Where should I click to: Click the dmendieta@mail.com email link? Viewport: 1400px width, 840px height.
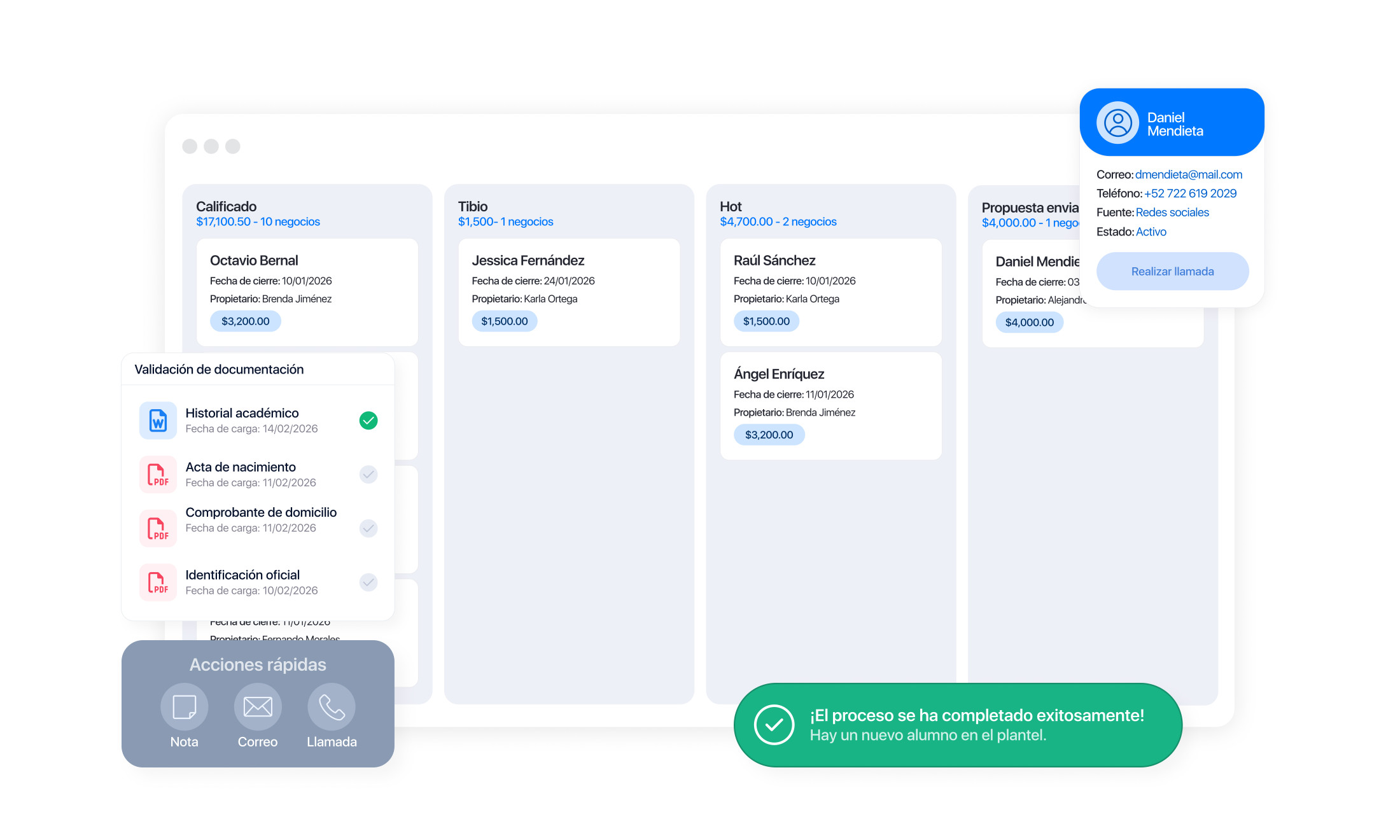[1188, 174]
